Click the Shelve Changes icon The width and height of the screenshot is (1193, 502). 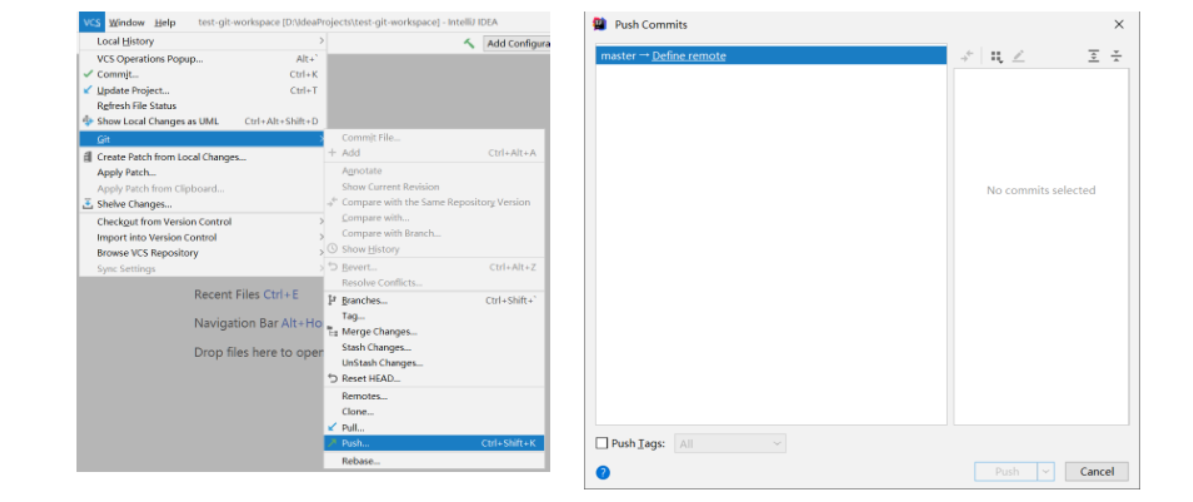88,204
